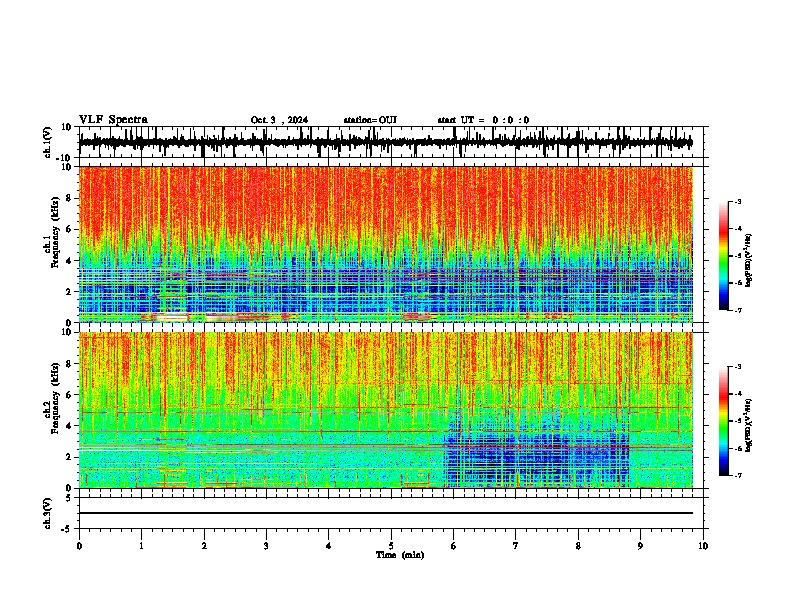Image resolution: width=792 pixels, height=612 pixels.
Task: Click the -7 tick on ch.1 color bar
Action: (738, 310)
